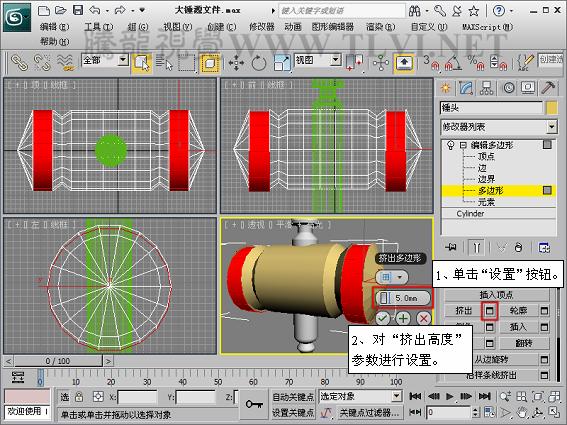Toggle Show End Result in modifier stack

tap(476, 247)
